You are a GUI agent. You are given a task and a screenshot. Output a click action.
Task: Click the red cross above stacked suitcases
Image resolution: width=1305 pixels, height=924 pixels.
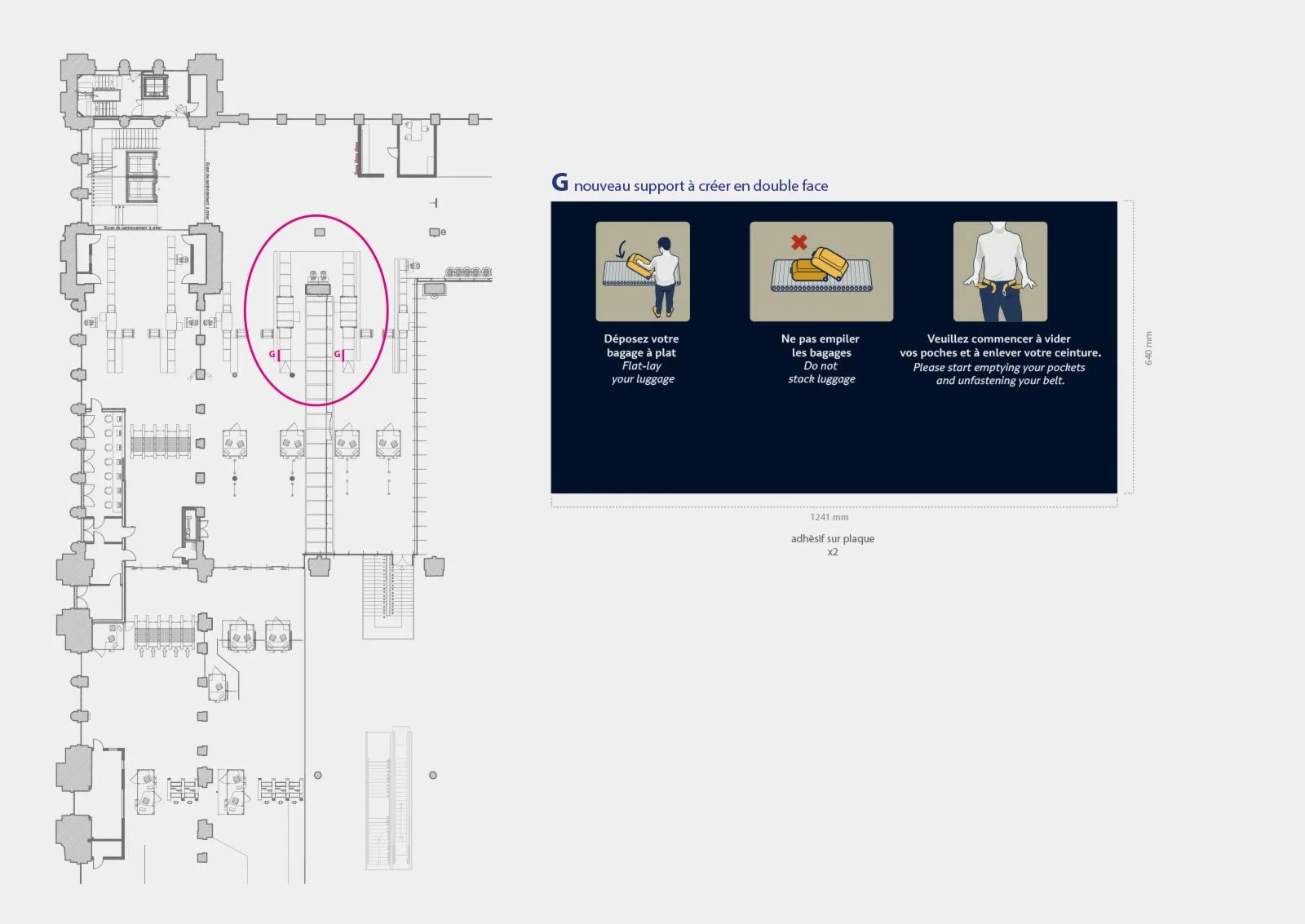click(799, 242)
